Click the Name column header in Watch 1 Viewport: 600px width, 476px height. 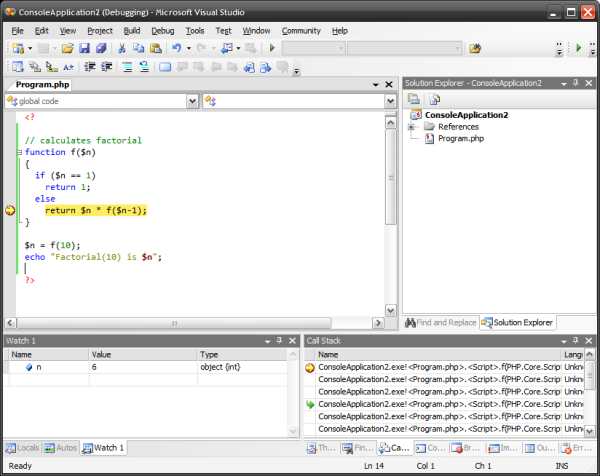pos(49,355)
